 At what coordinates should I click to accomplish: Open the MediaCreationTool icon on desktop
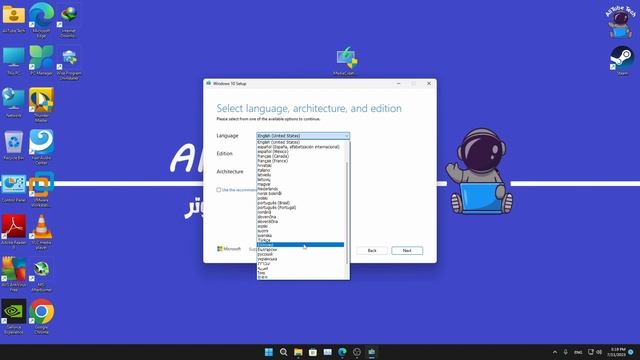[x=346, y=61]
